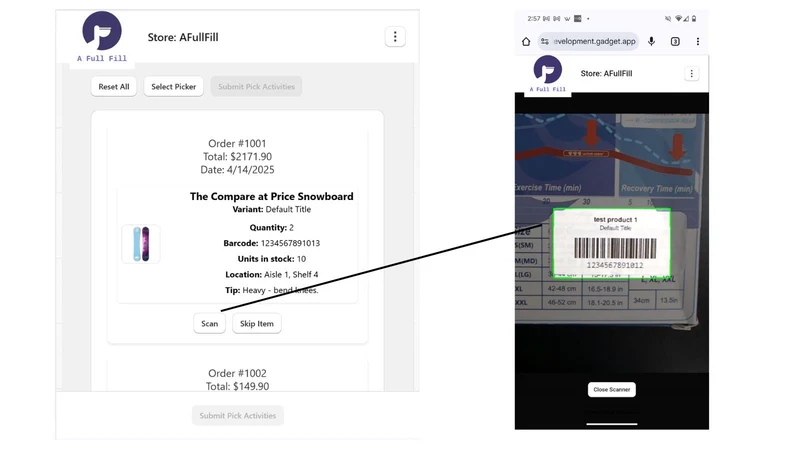Image resolution: width=800 pixels, height=450 pixels.
Task: Tap the home icon in phone browser
Action: (x=526, y=41)
